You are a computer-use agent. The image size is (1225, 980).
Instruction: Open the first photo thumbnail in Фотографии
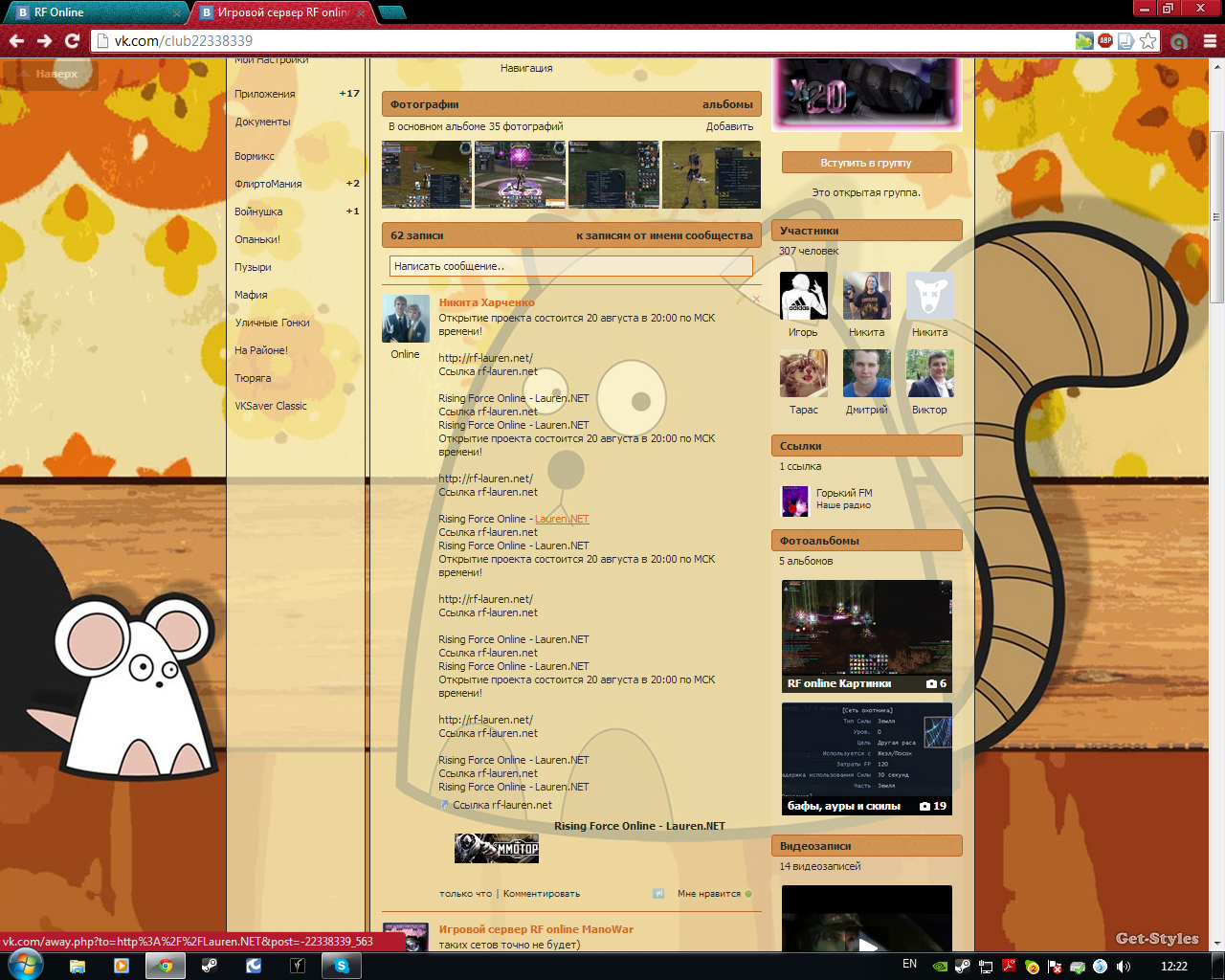point(427,175)
